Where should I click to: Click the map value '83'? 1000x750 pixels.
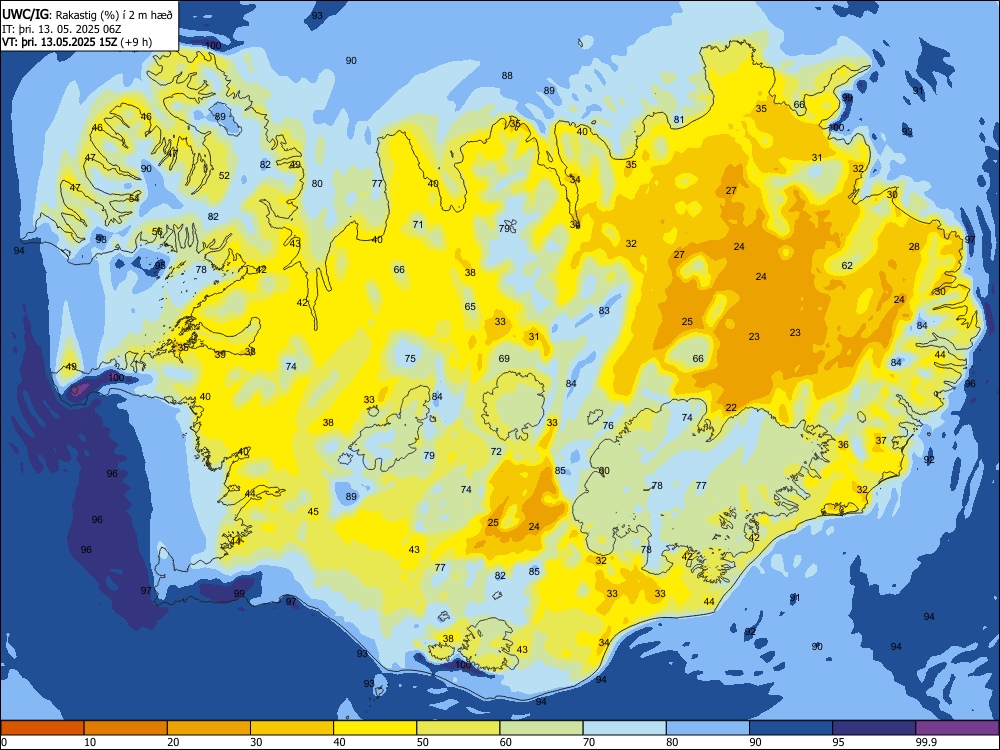tap(604, 311)
